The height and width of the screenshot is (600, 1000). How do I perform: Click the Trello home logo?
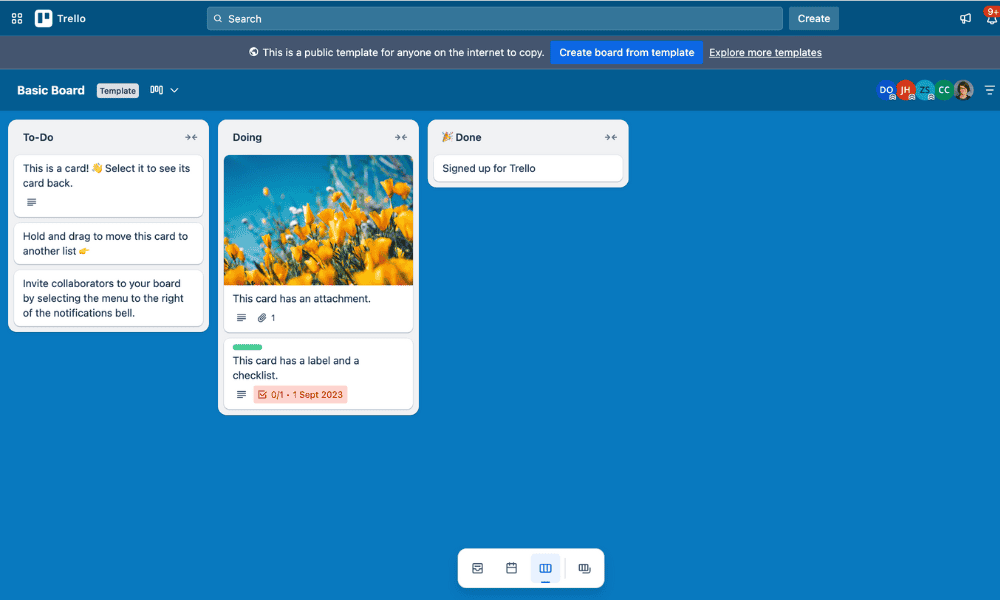point(60,18)
